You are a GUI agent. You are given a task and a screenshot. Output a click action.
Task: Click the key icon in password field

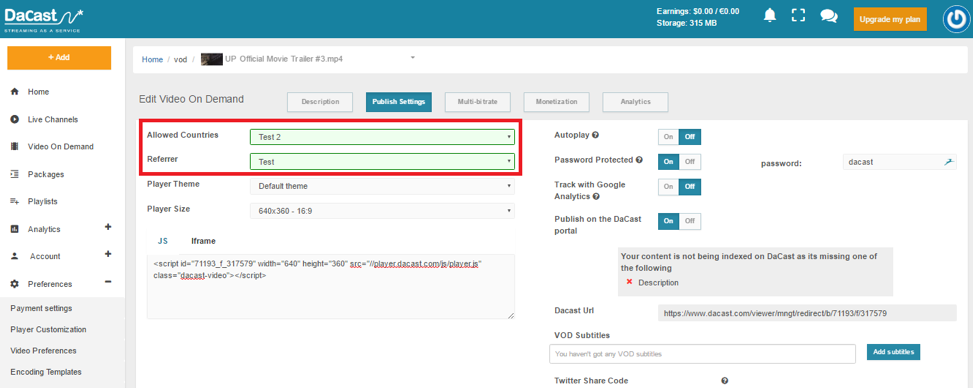point(948,161)
